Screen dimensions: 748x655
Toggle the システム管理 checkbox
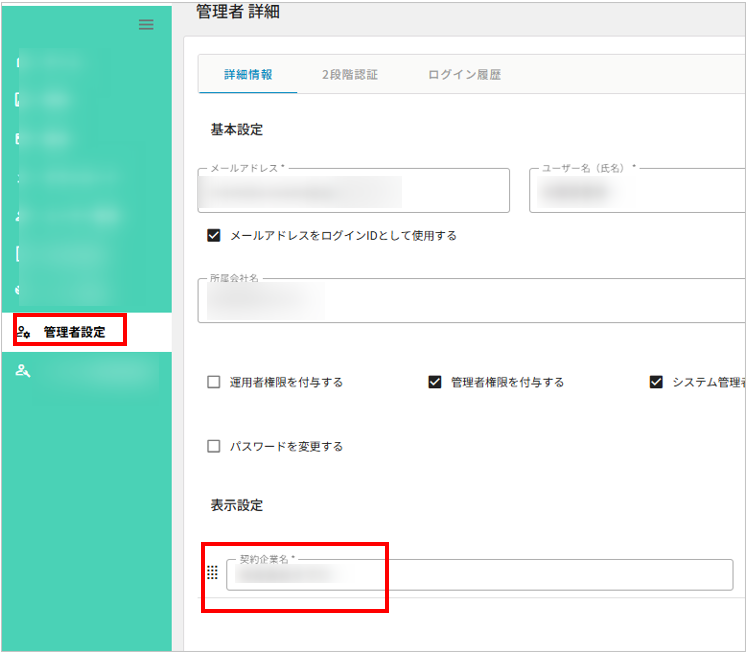656,382
